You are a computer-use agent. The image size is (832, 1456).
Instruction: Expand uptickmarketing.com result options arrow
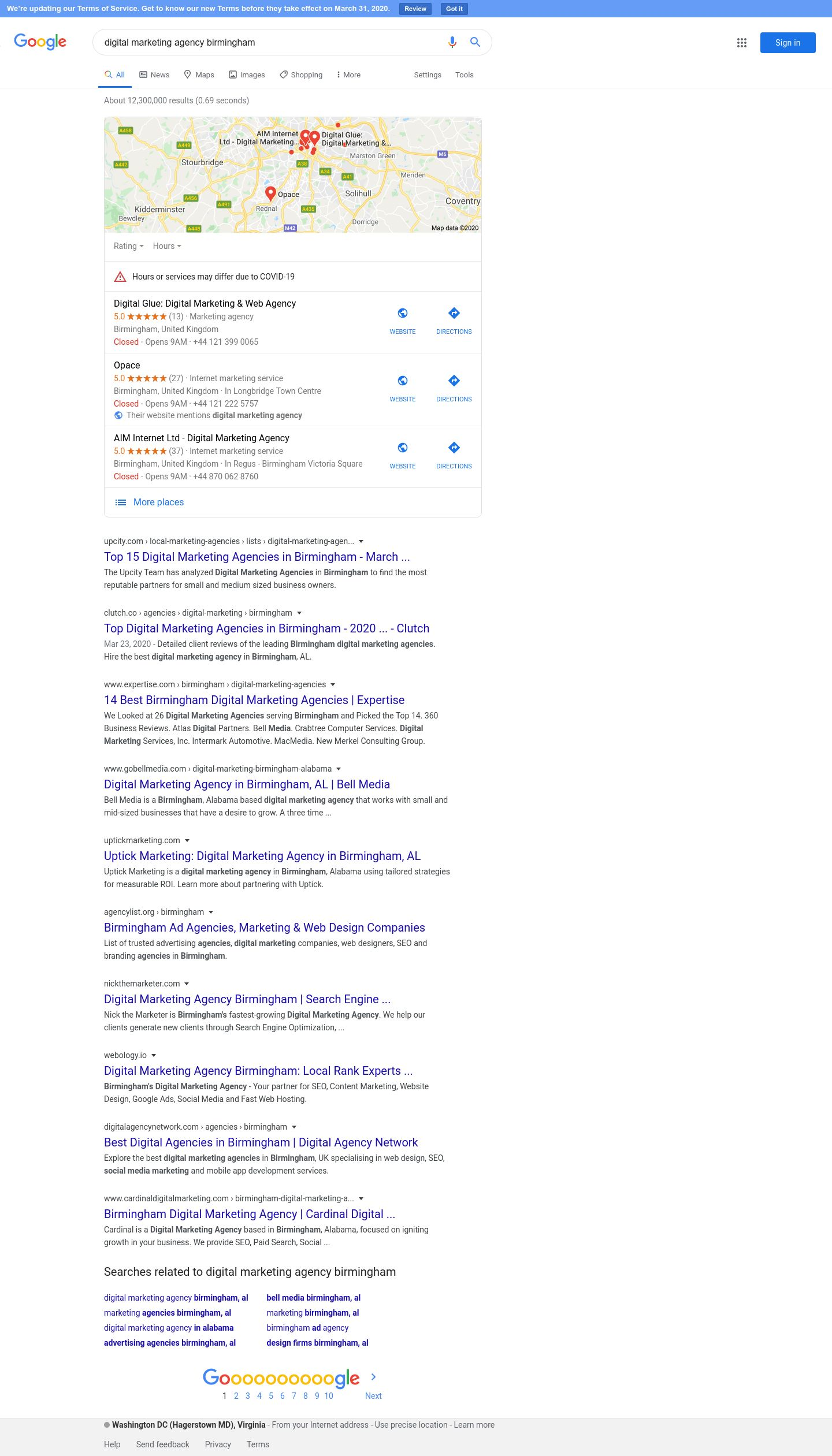(187, 841)
